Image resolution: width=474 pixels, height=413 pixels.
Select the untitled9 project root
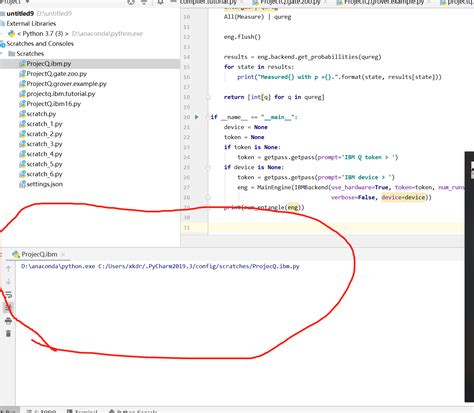click(x=20, y=14)
